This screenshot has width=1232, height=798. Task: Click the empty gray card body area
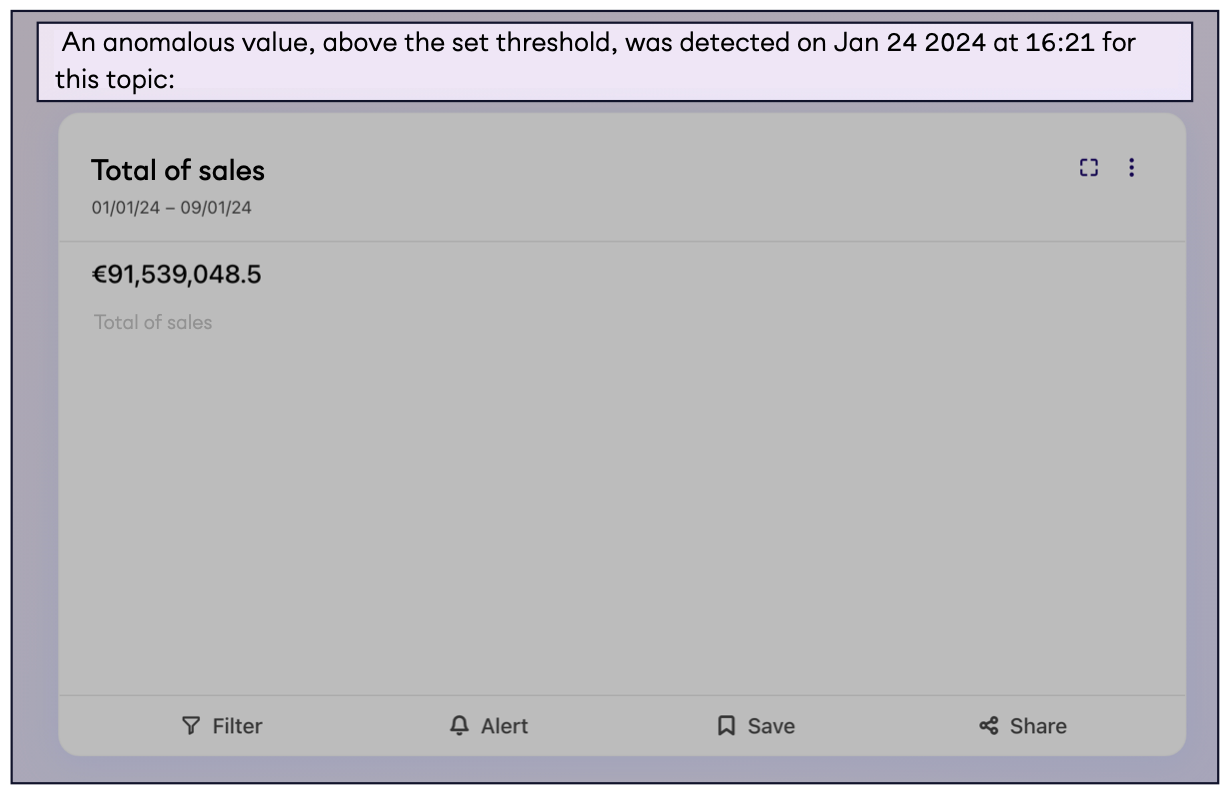(x=620, y=500)
